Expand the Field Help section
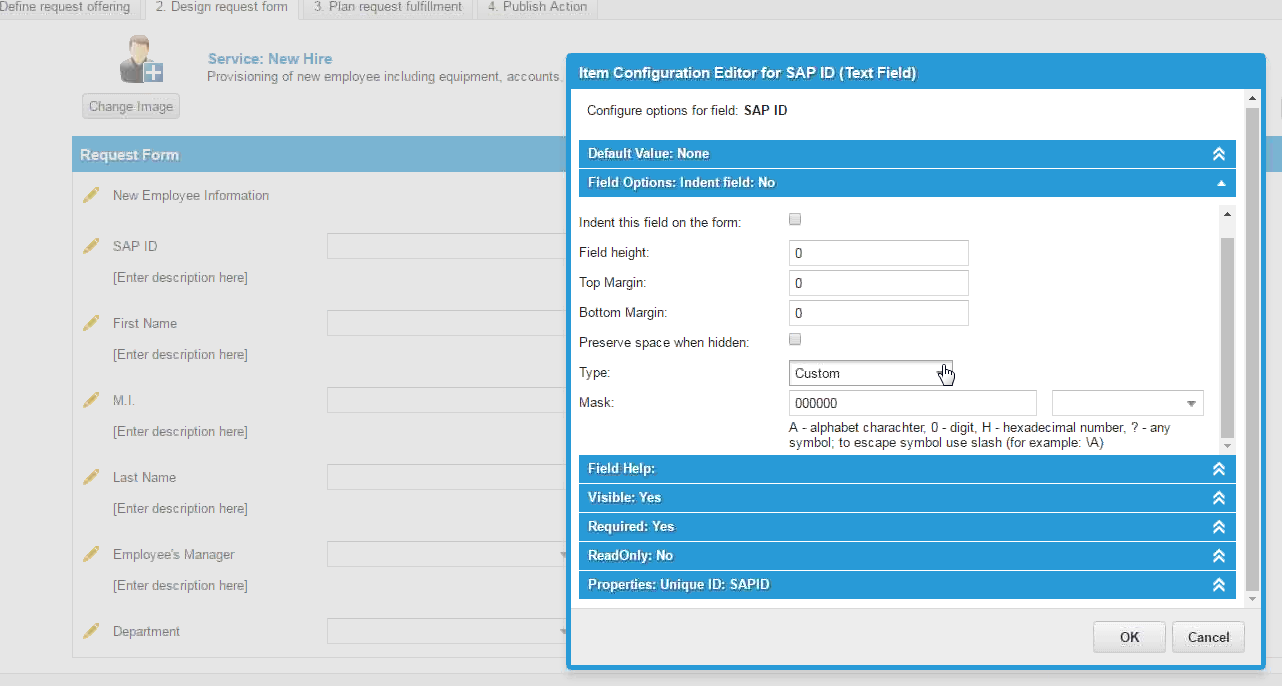This screenshot has height=686, width=1282. (x=1218, y=468)
